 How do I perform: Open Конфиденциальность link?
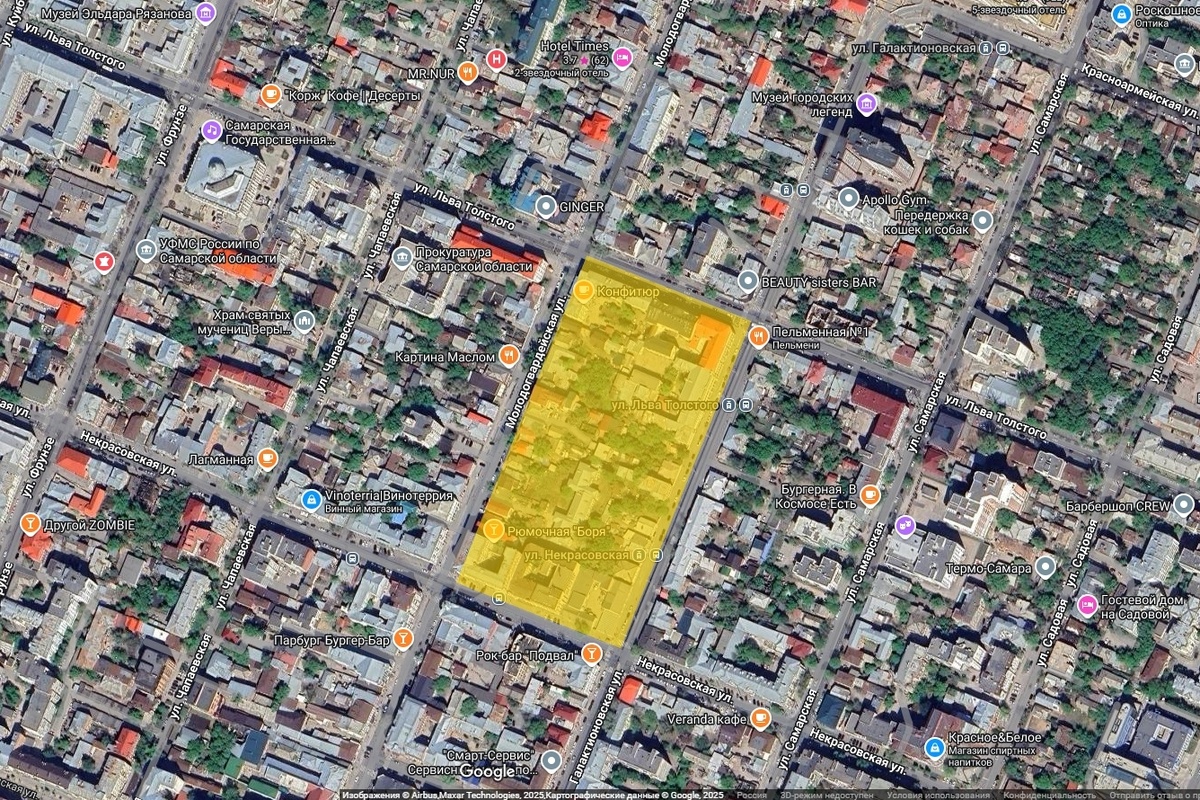pyautogui.click(x=1050, y=795)
